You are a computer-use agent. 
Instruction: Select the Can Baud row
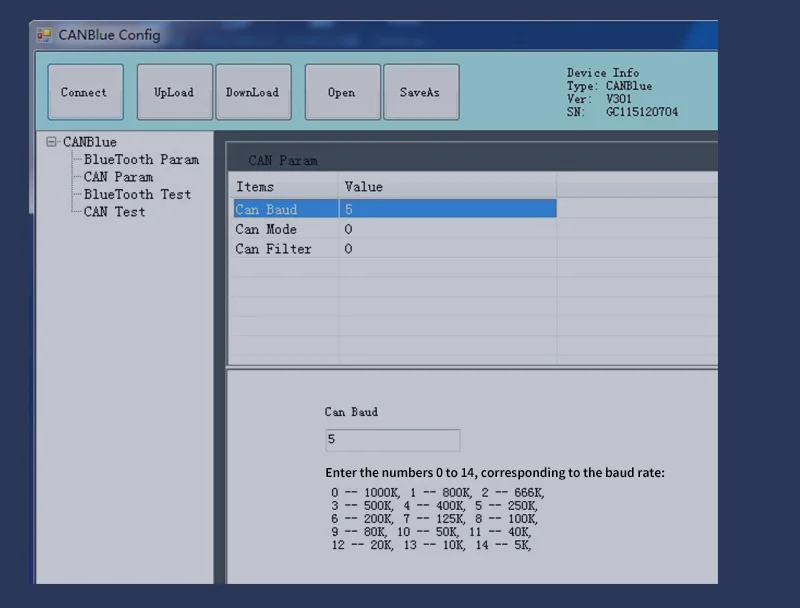pos(395,209)
